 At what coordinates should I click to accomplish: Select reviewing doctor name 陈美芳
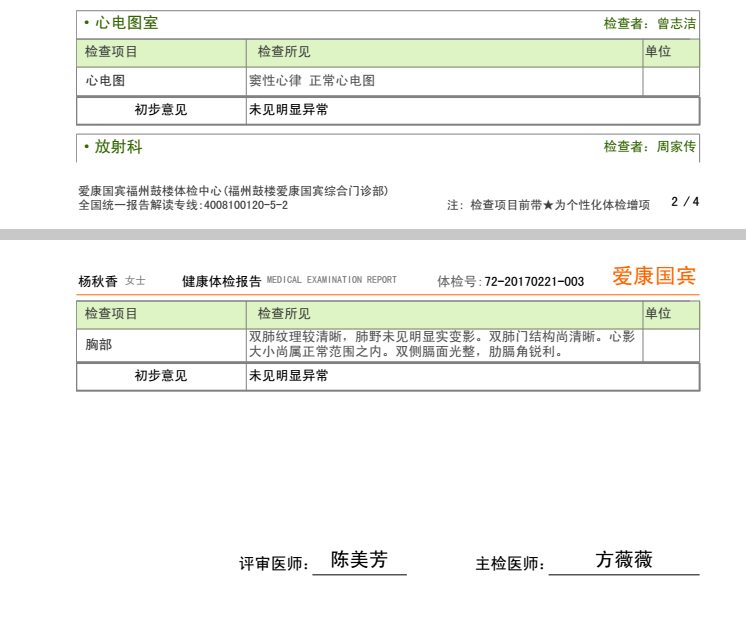coord(359,559)
